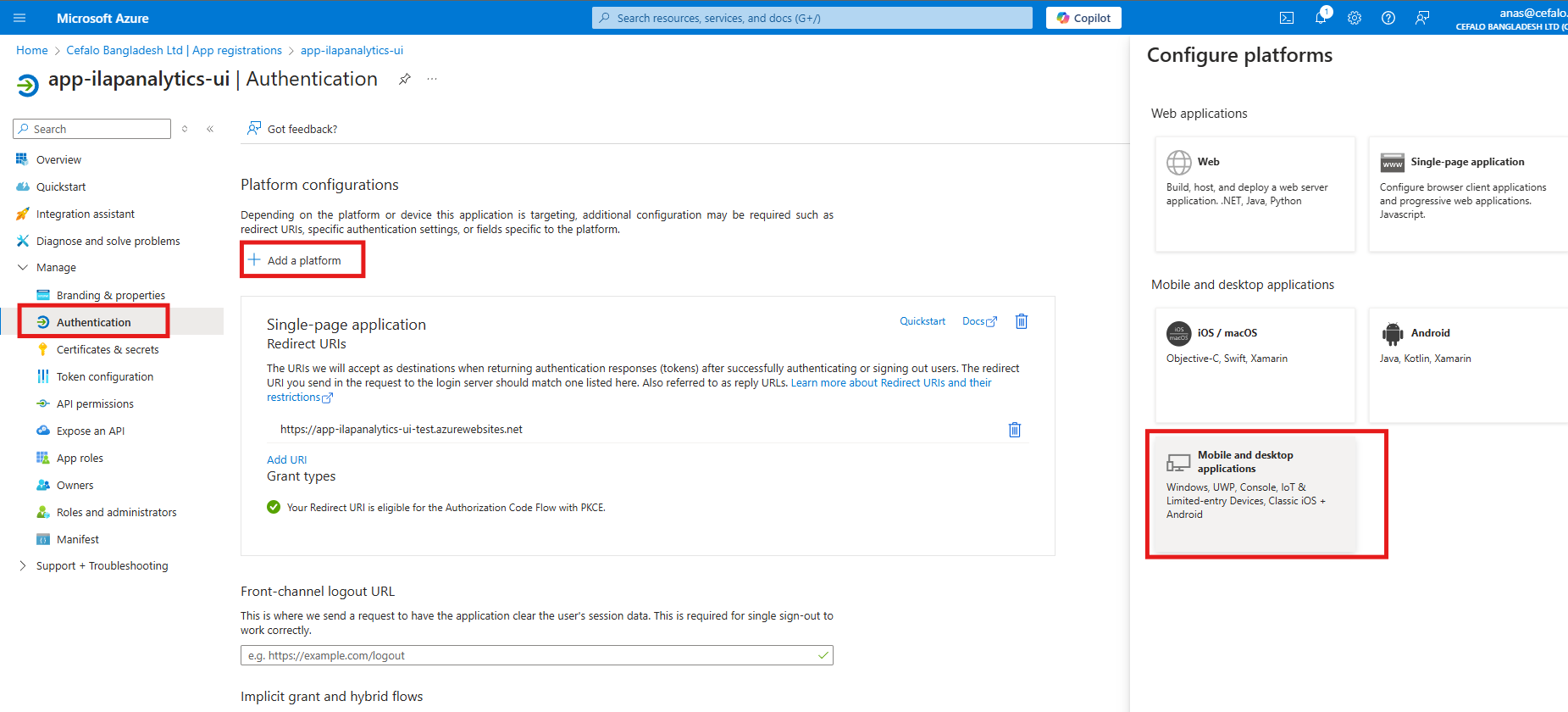1568x712 pixels.
Task: Toggle the sidebar expand/collapse sort arrows
Action: pyautogui.click(x=185, y=129)
